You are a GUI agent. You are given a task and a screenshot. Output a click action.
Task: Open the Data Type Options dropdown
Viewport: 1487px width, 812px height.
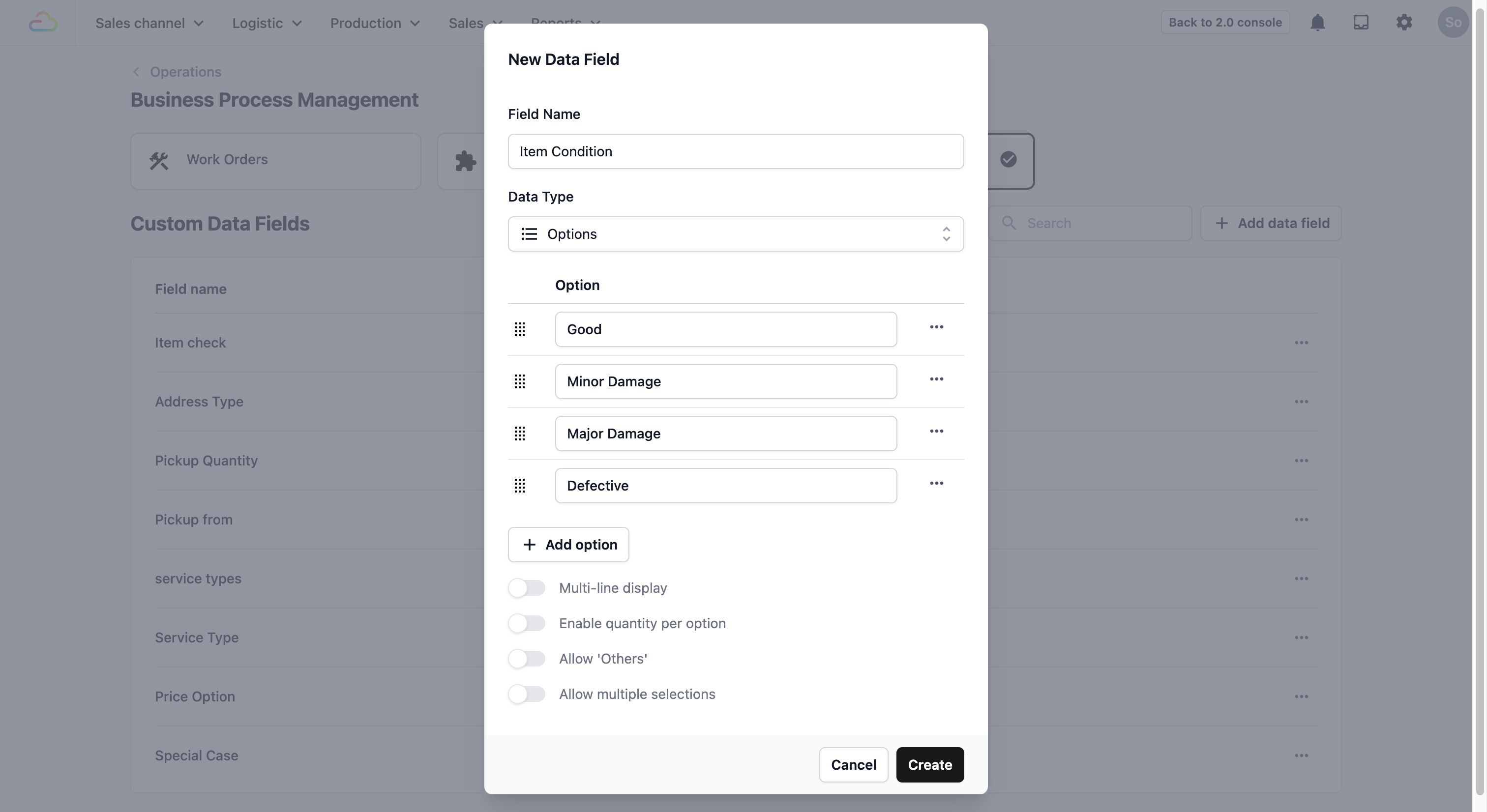pyautogui.click(x=736, y=234)
